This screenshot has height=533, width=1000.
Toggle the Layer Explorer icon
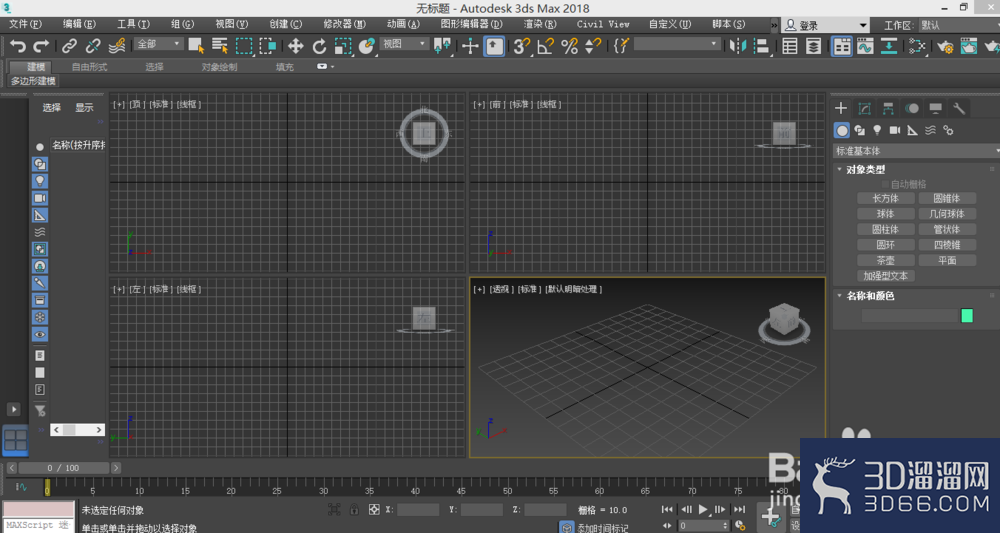tap(814, 46)
